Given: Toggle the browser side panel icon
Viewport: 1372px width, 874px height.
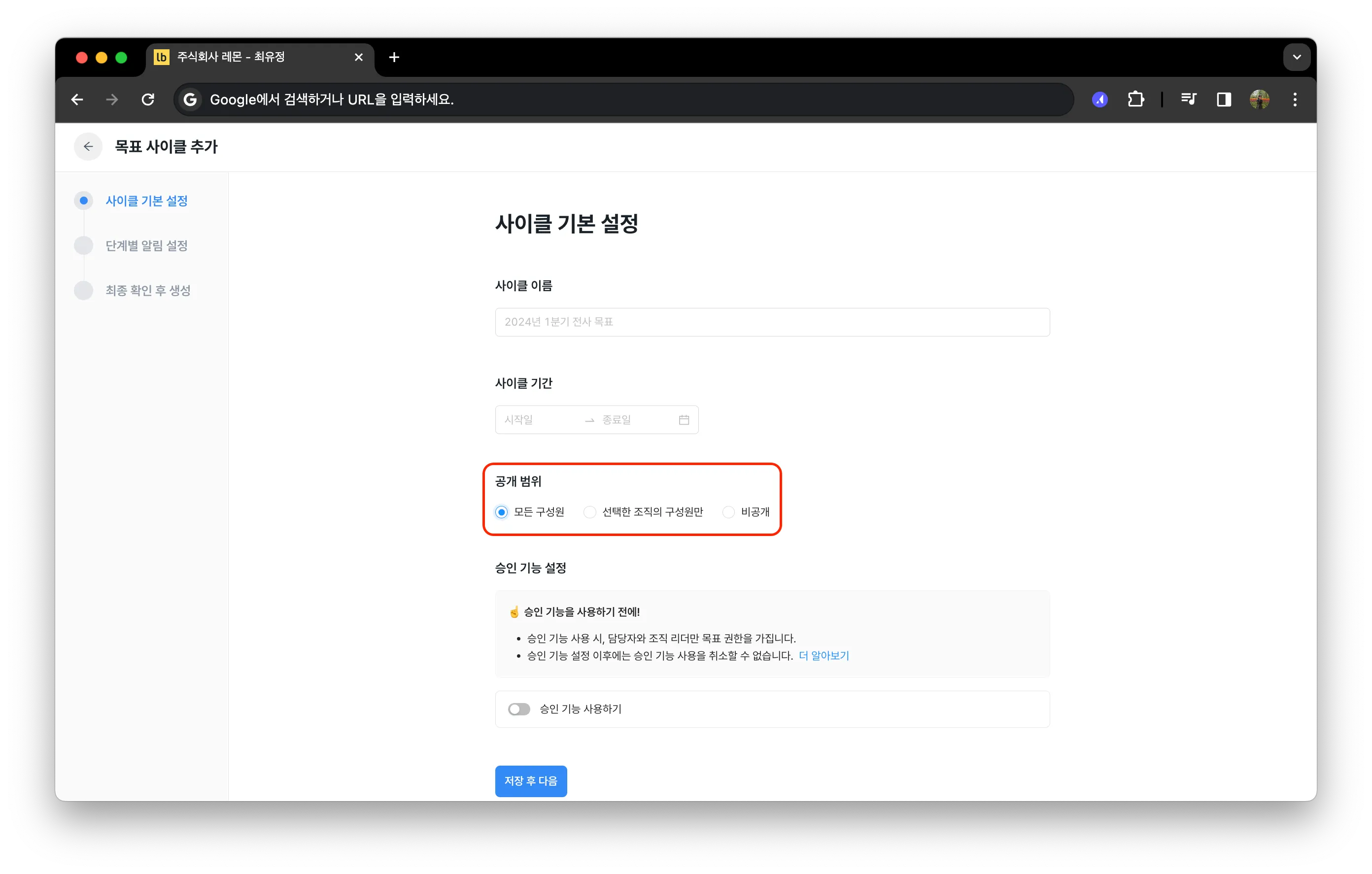Looking at the screenshot, I should click(1224, 100).
